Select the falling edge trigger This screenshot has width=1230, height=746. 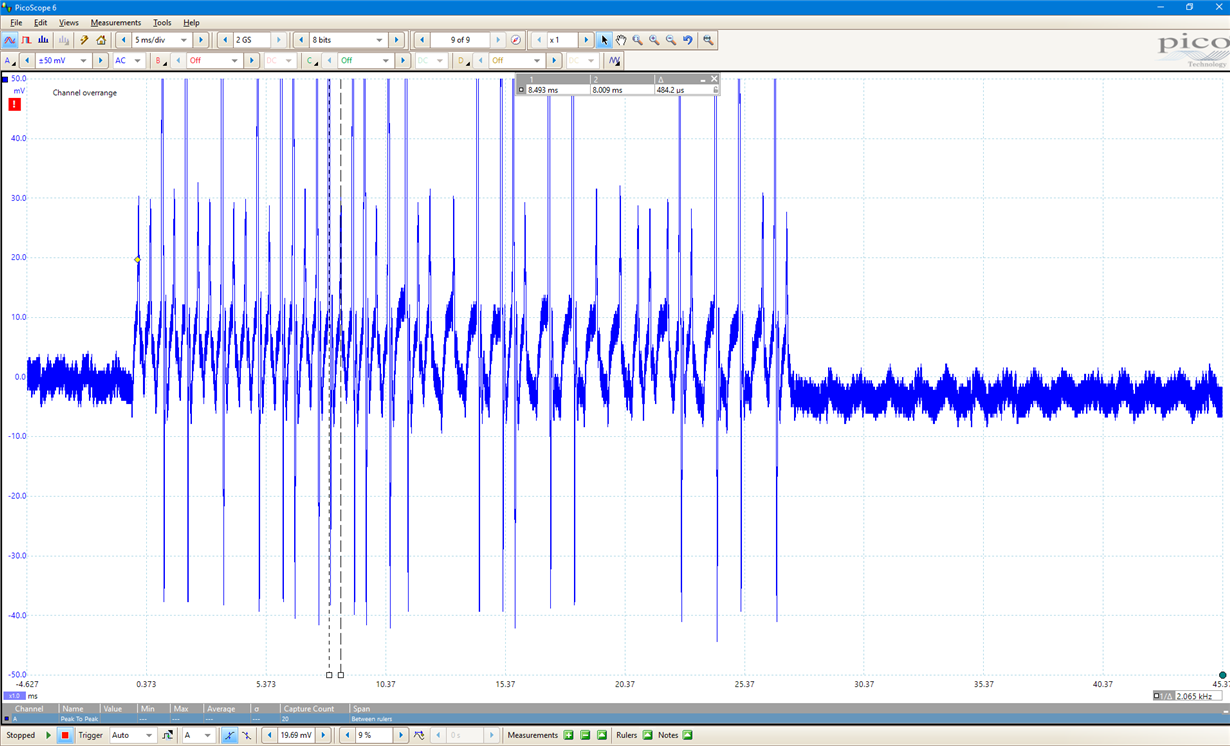pos(246,735)
